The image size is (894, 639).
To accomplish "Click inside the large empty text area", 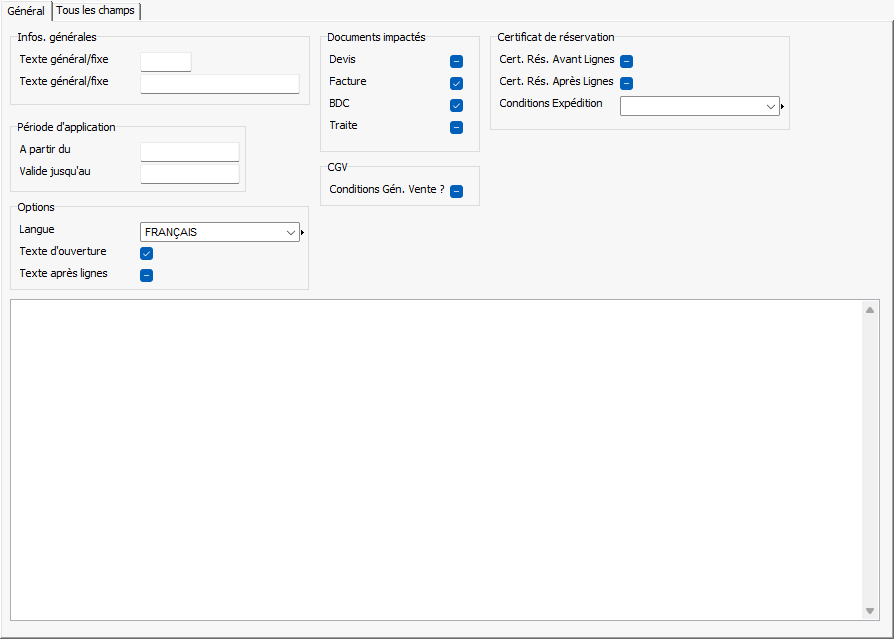I will coord(435,460).
